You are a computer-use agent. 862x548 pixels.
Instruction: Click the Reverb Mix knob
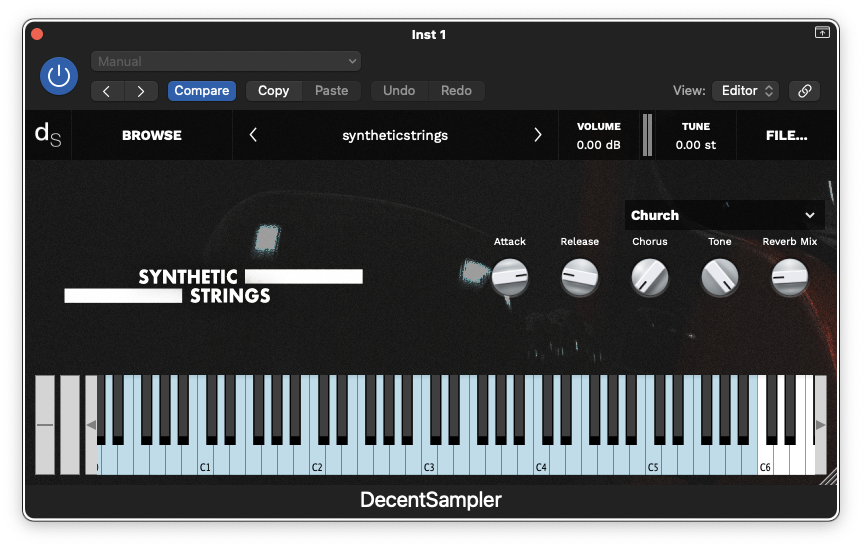[x=790, y=277]
